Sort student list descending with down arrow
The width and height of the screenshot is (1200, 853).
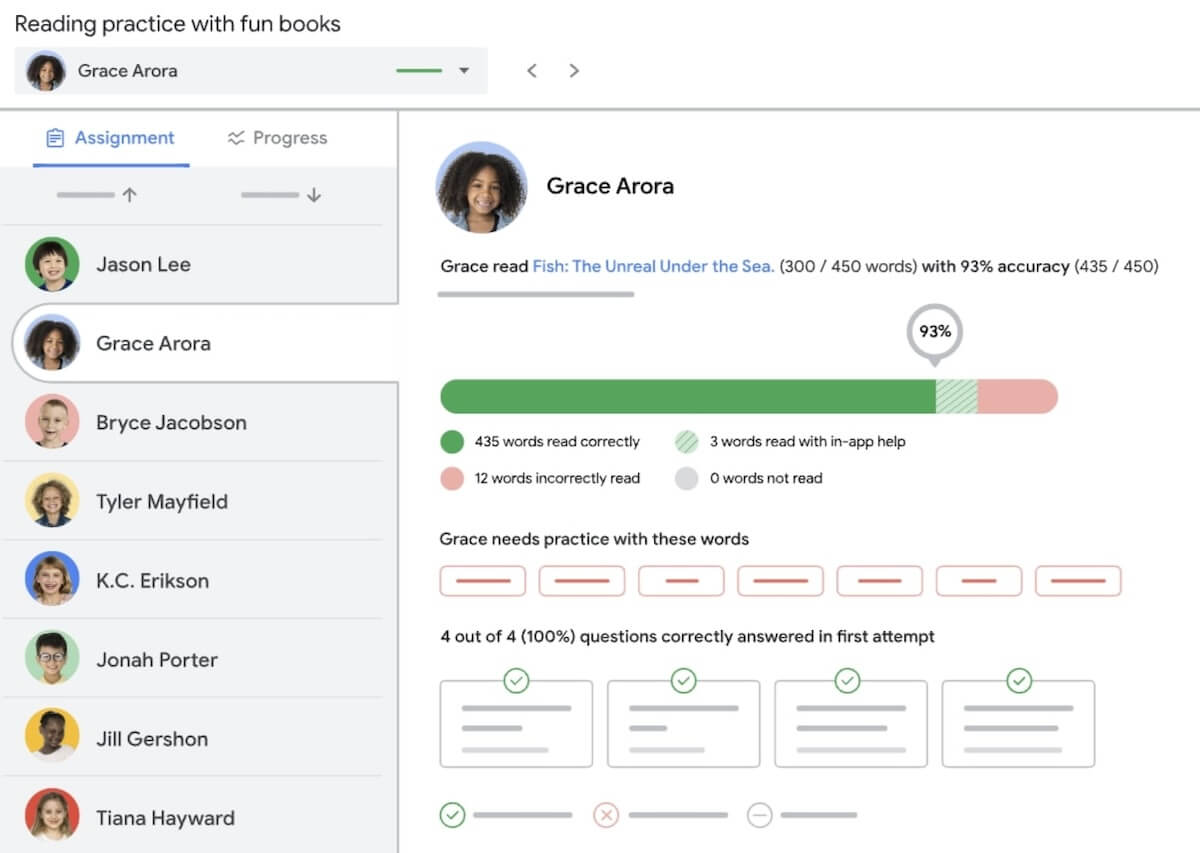314,196
